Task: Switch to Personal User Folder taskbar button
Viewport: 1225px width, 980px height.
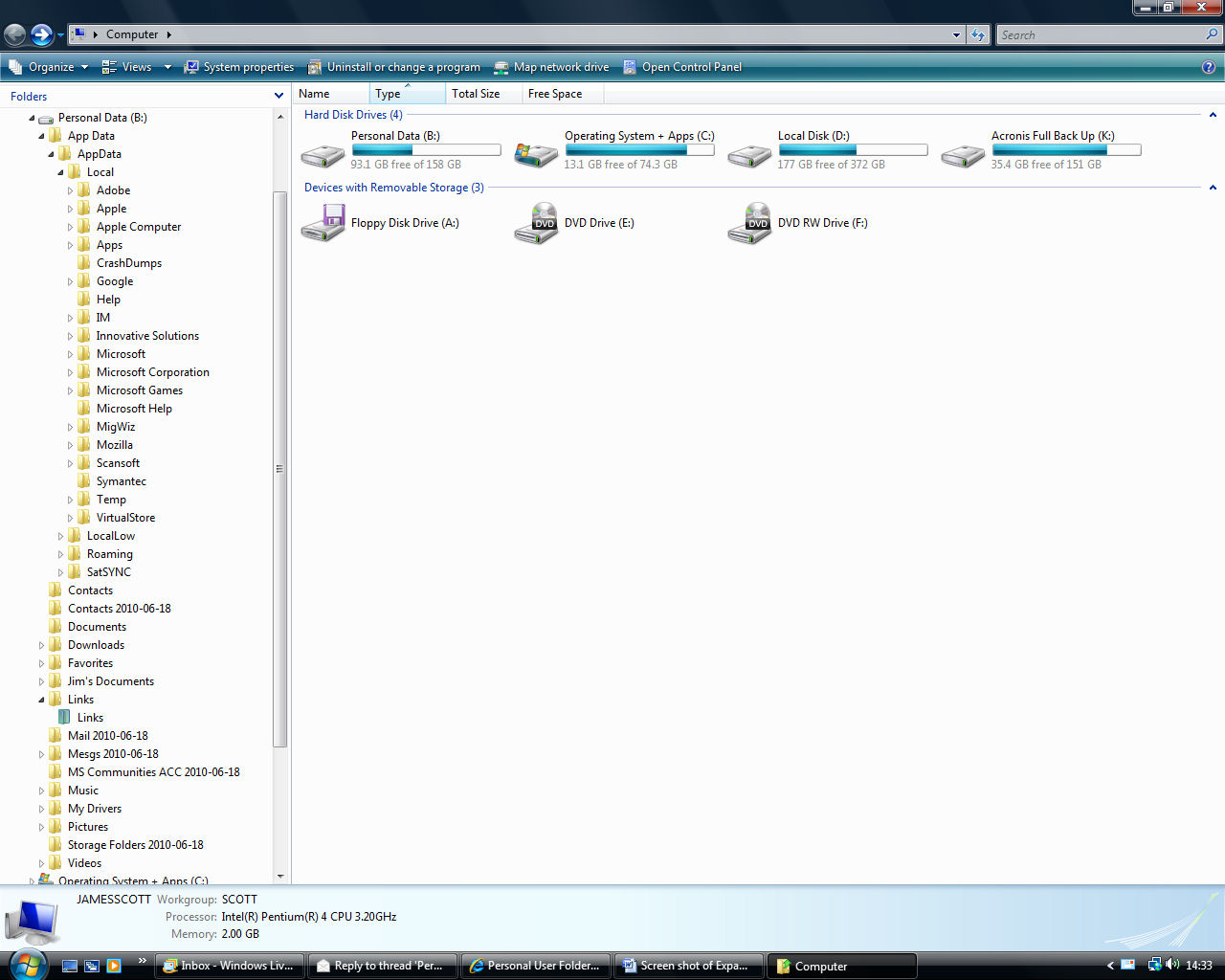Action: (536, 966)
